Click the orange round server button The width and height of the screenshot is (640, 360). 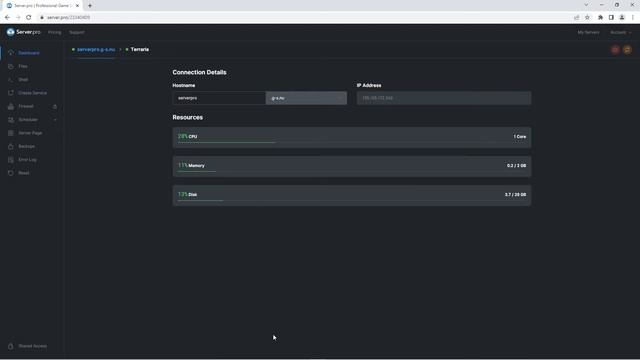coord(627,50)
